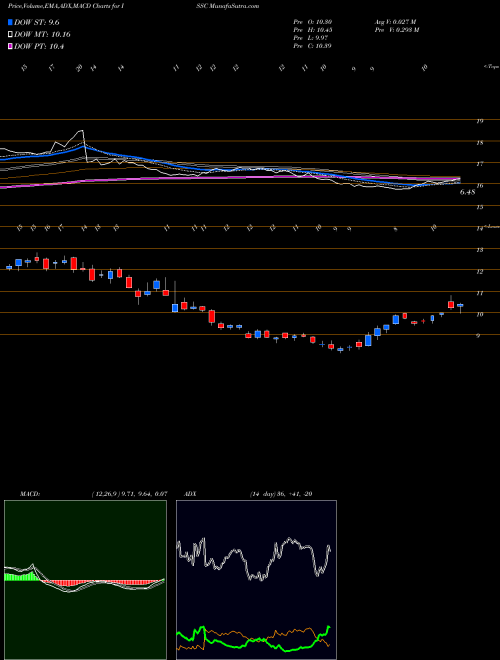Click the 'Pre L: 9.97' low value
This screenshot has width=500, height=660.
click(x=311, y=38)
